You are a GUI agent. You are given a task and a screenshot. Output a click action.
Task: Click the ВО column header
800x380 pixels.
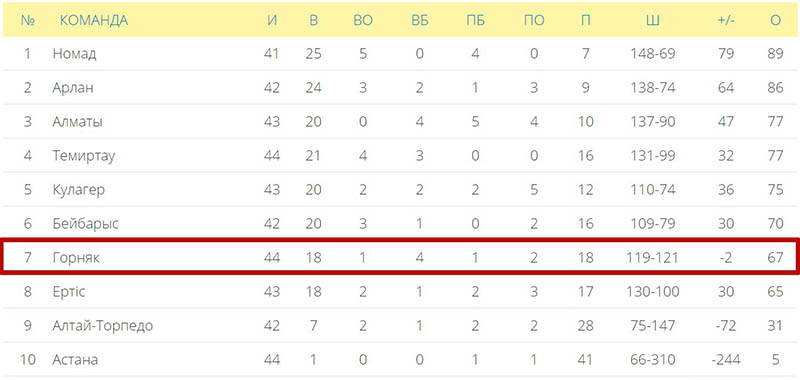coord(363,21)
